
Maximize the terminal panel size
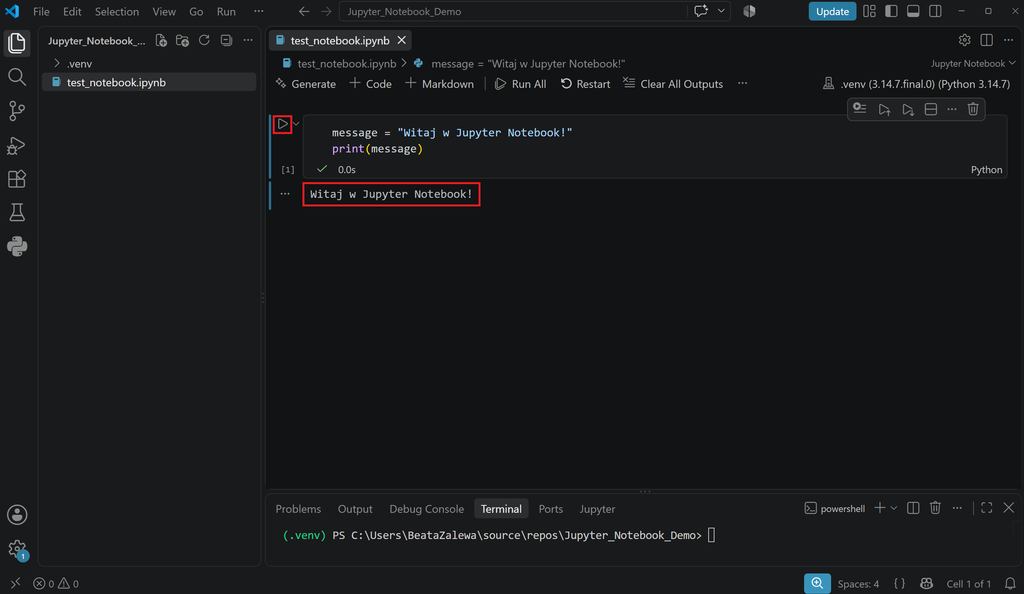987,508
